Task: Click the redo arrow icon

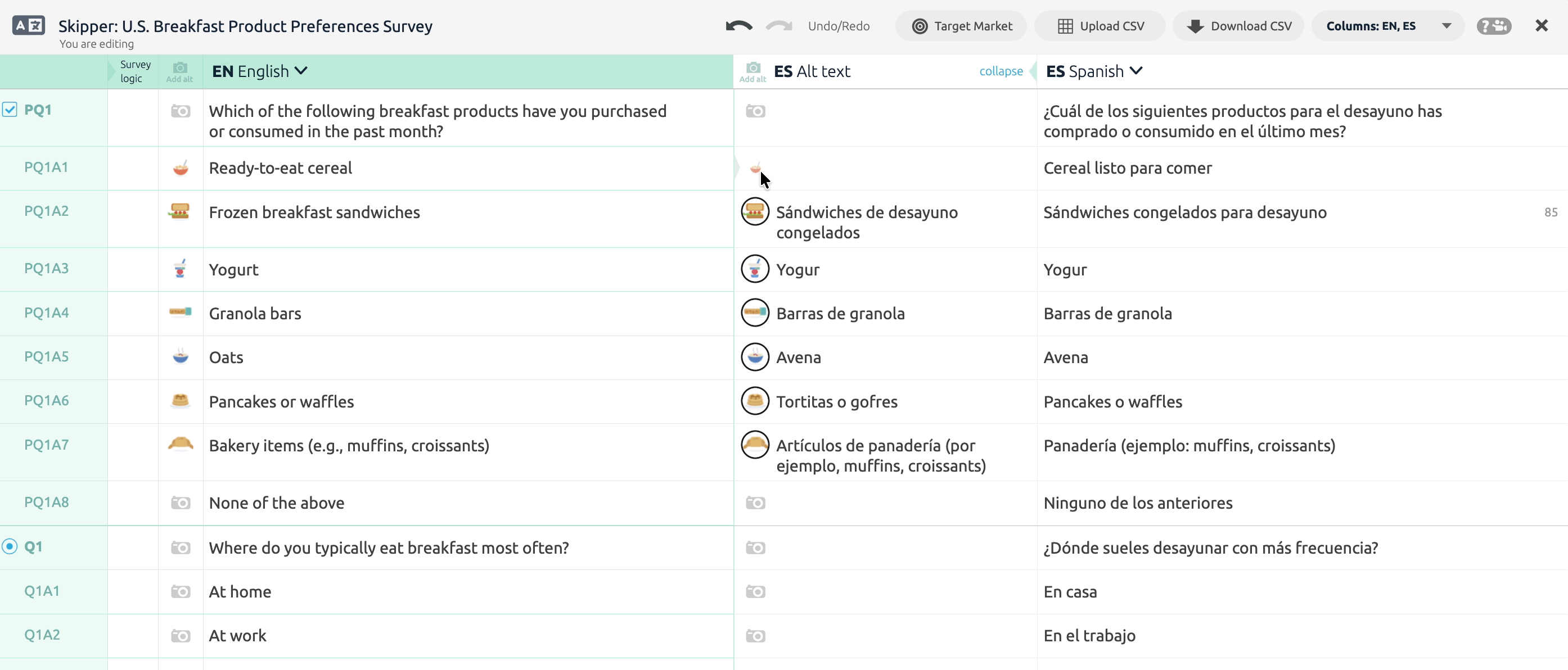Action: point(778,26)
